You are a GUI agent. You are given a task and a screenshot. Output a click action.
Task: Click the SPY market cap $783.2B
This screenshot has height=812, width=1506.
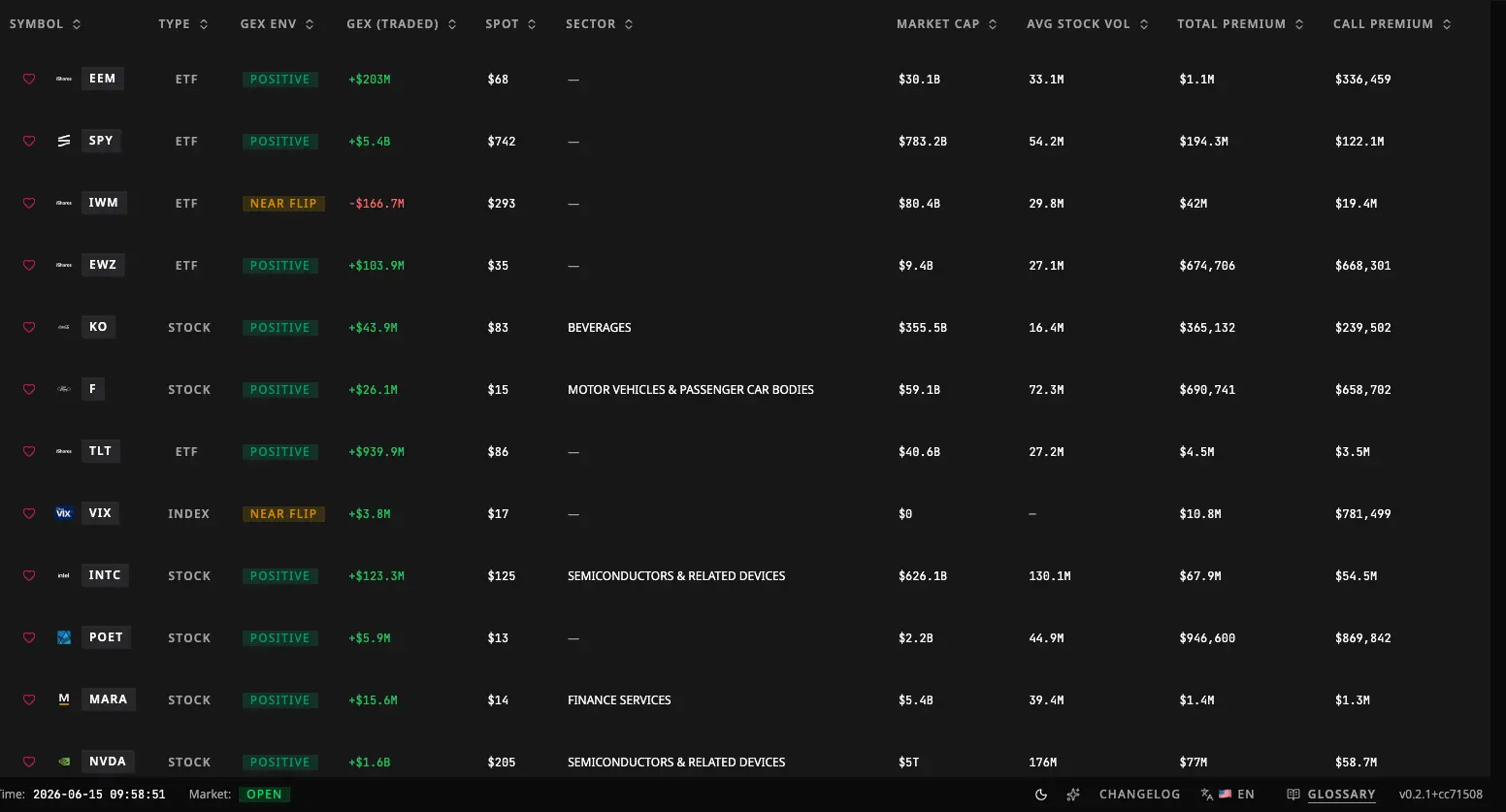point(923,142)
